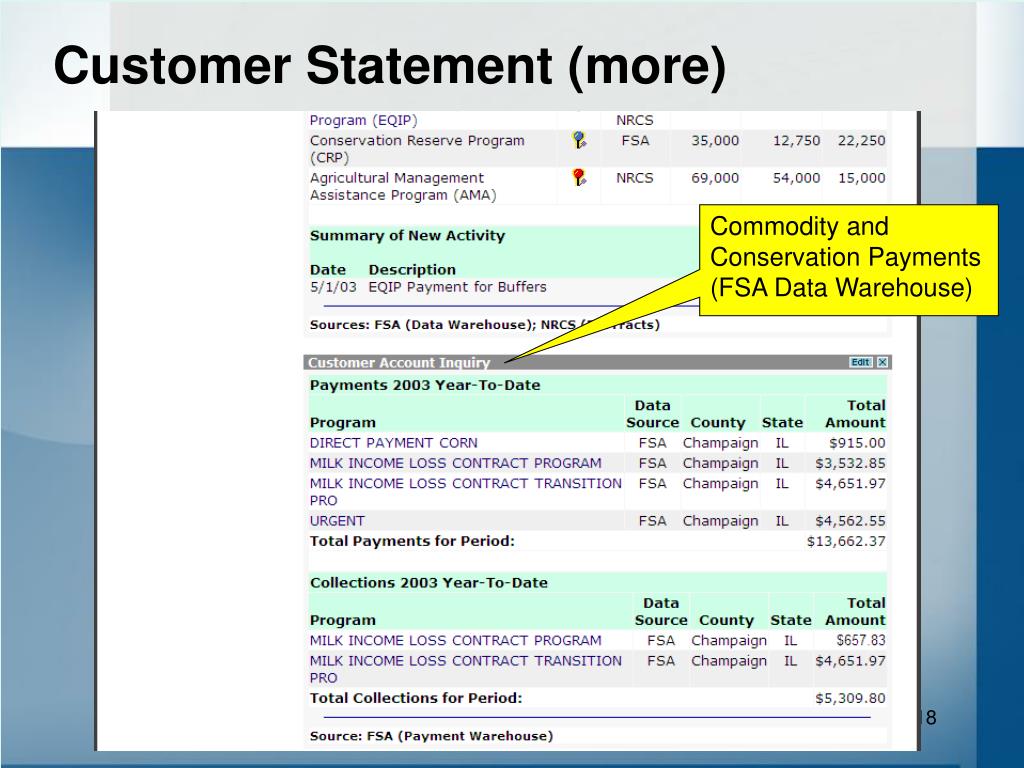The image size is (1024, 768).
Task: Click the 15,000 value in AMA row
Action: coord(861,178)
